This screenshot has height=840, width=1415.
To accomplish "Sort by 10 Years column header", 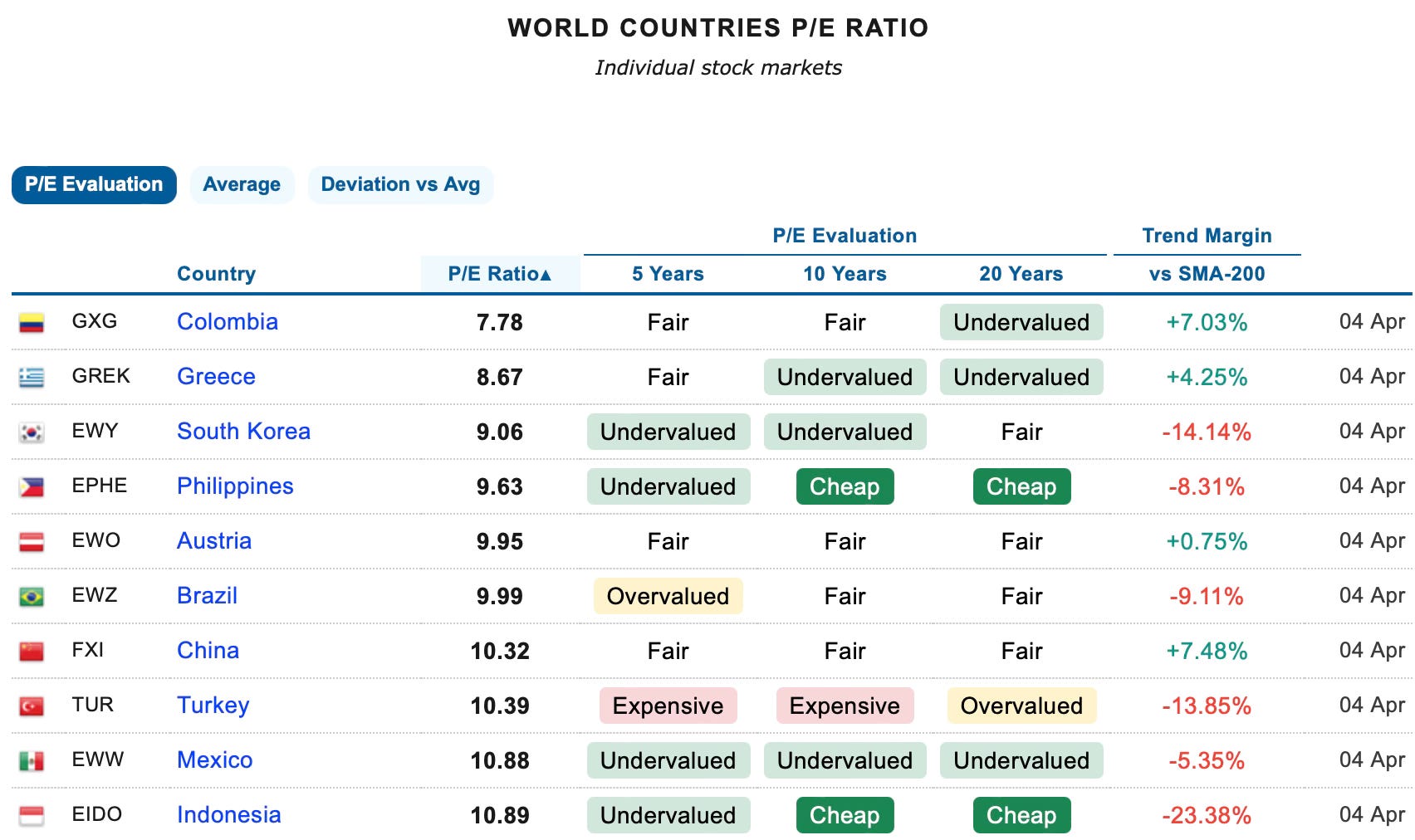I will point(845,274).
